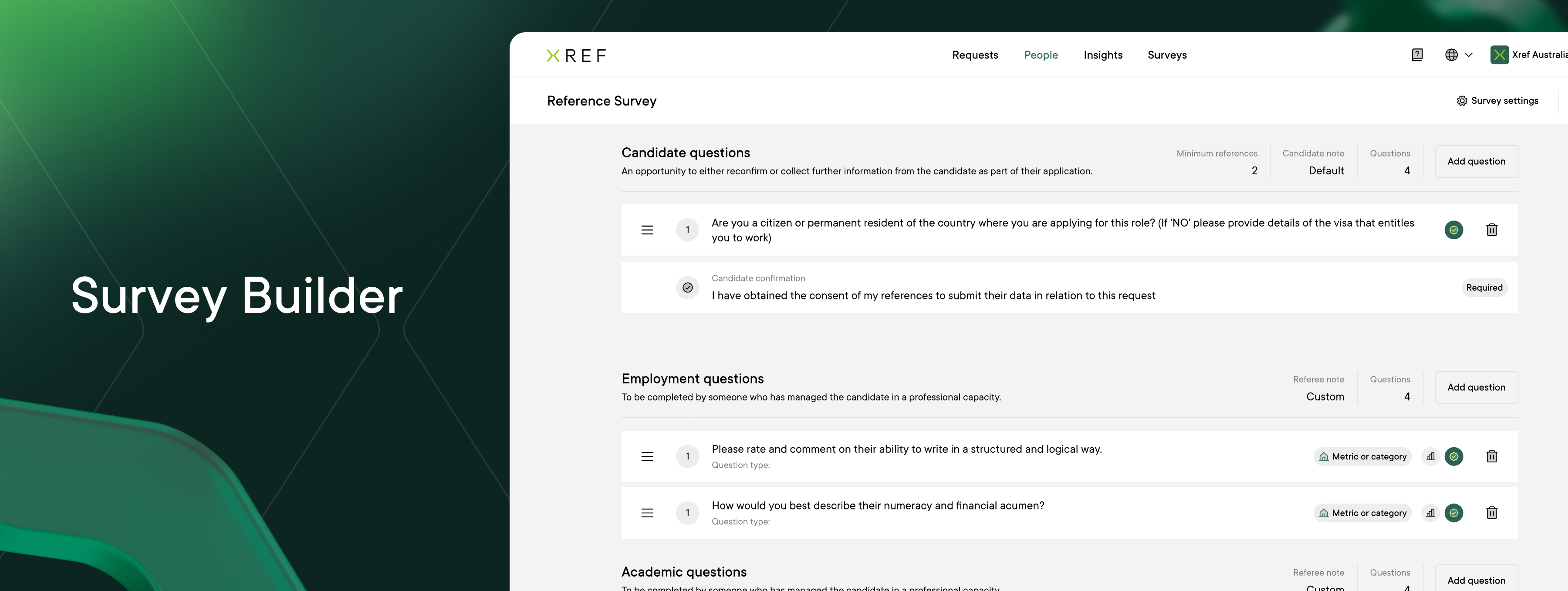The image size is (1568, 591).
Task: Open Survey settings
Action: (1497, 101)
